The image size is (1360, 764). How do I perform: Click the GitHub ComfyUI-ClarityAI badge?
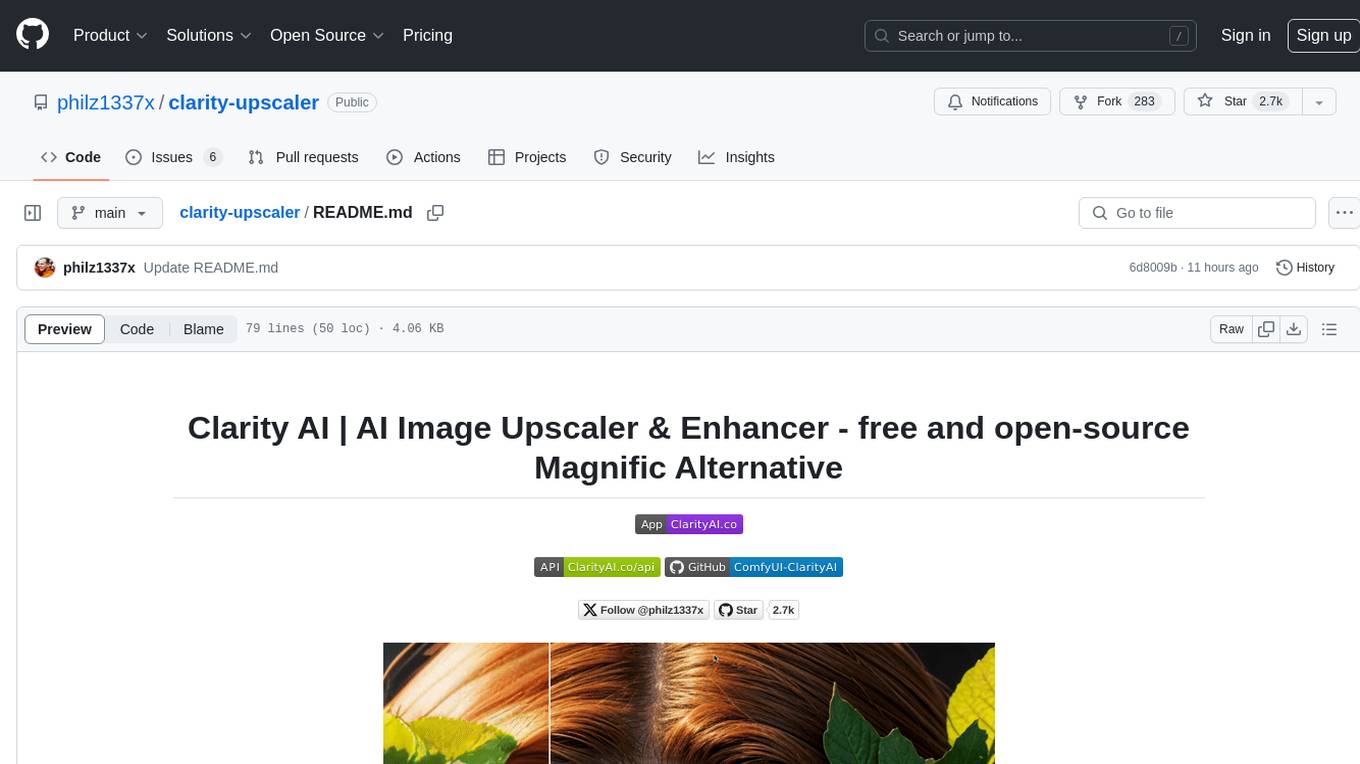click(754, 567)
